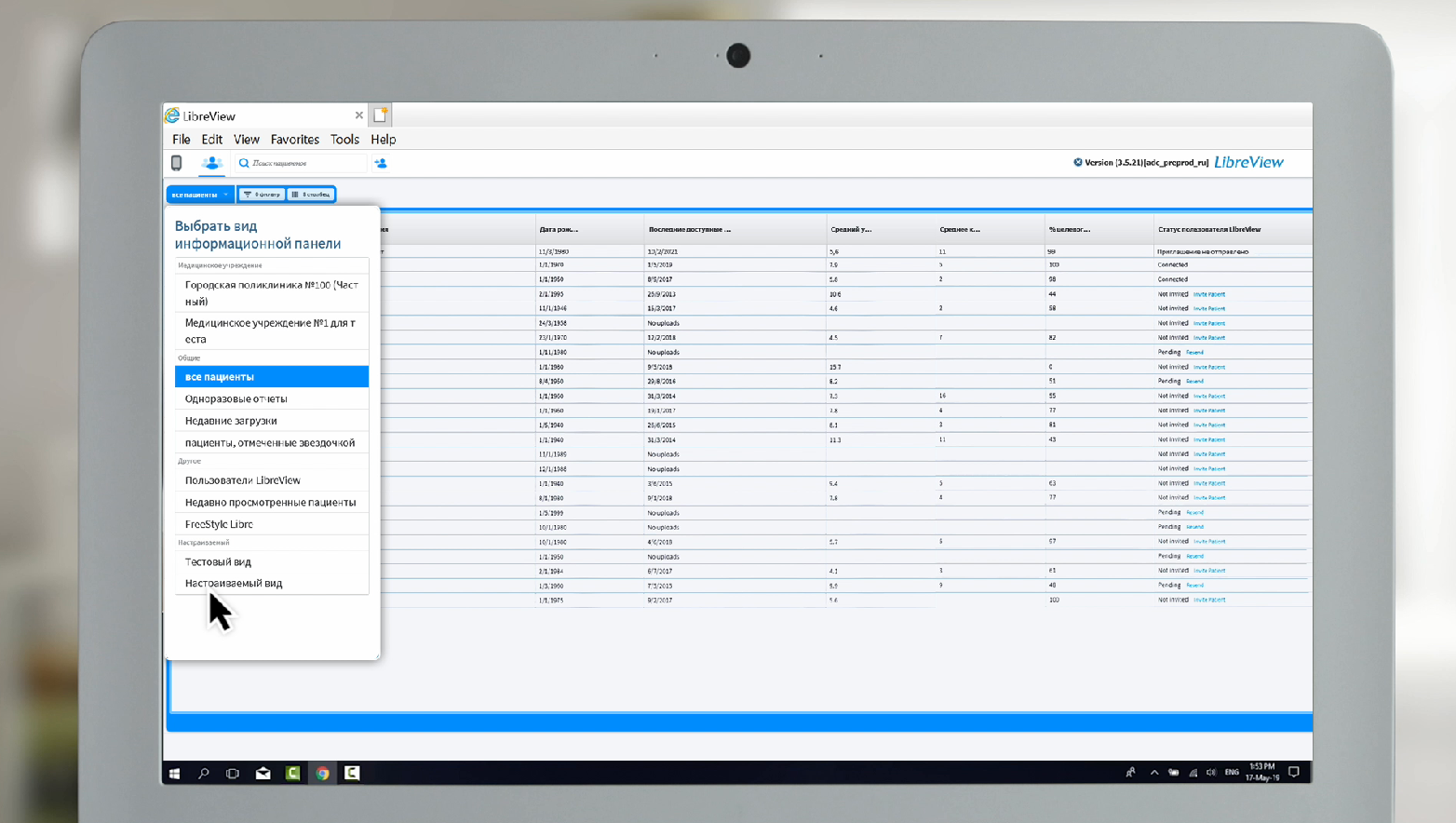This screenshot has height=823, width=1456.
Task: Click Invite Patient for birth date 24/3/1958
Action: tap(1209, 324)
